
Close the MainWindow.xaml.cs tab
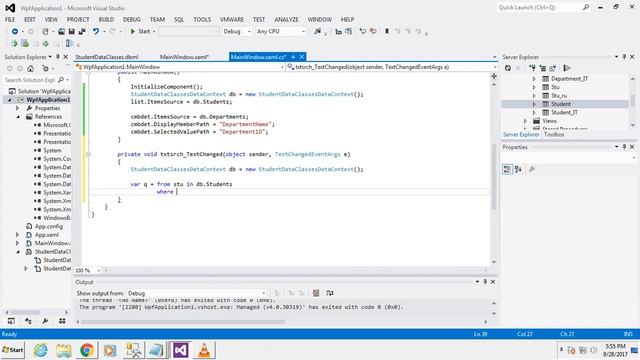[x=302, y=57]
